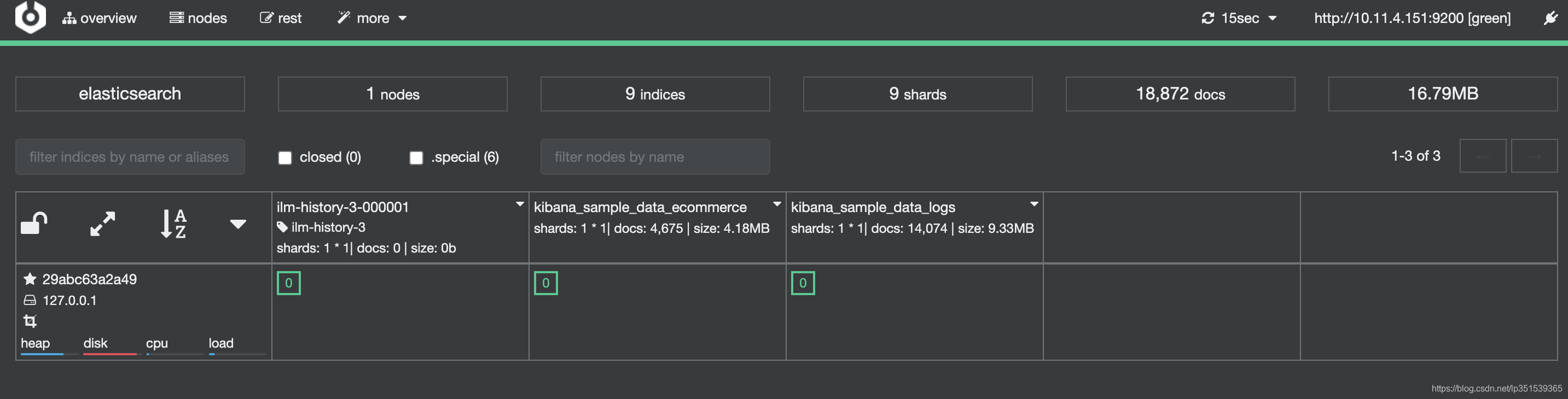Click the refresh icon beside 15sec
1568x399 pixels.
[x=1207, y=18]
